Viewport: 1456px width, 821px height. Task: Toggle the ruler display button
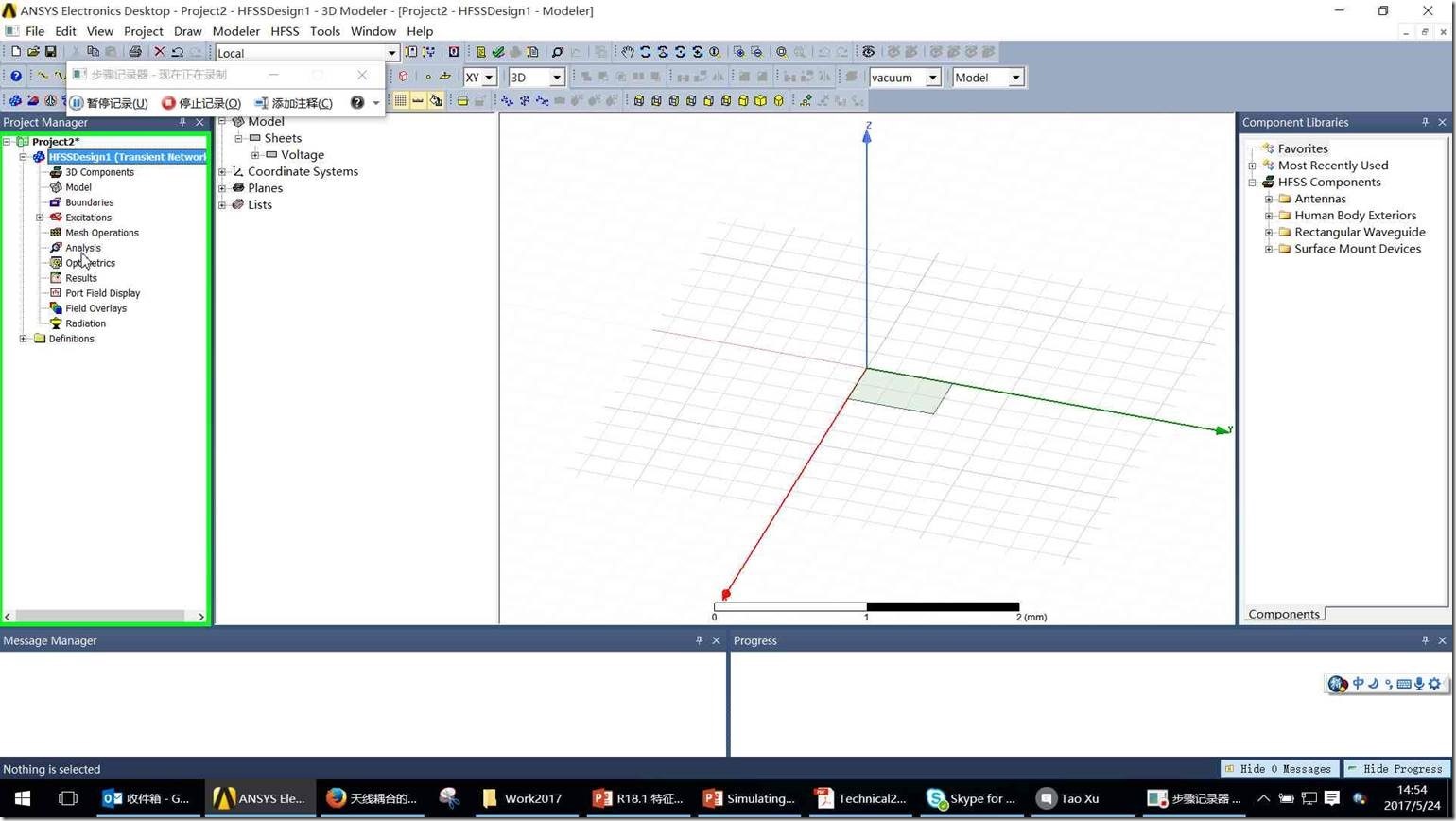coord(418,100)
